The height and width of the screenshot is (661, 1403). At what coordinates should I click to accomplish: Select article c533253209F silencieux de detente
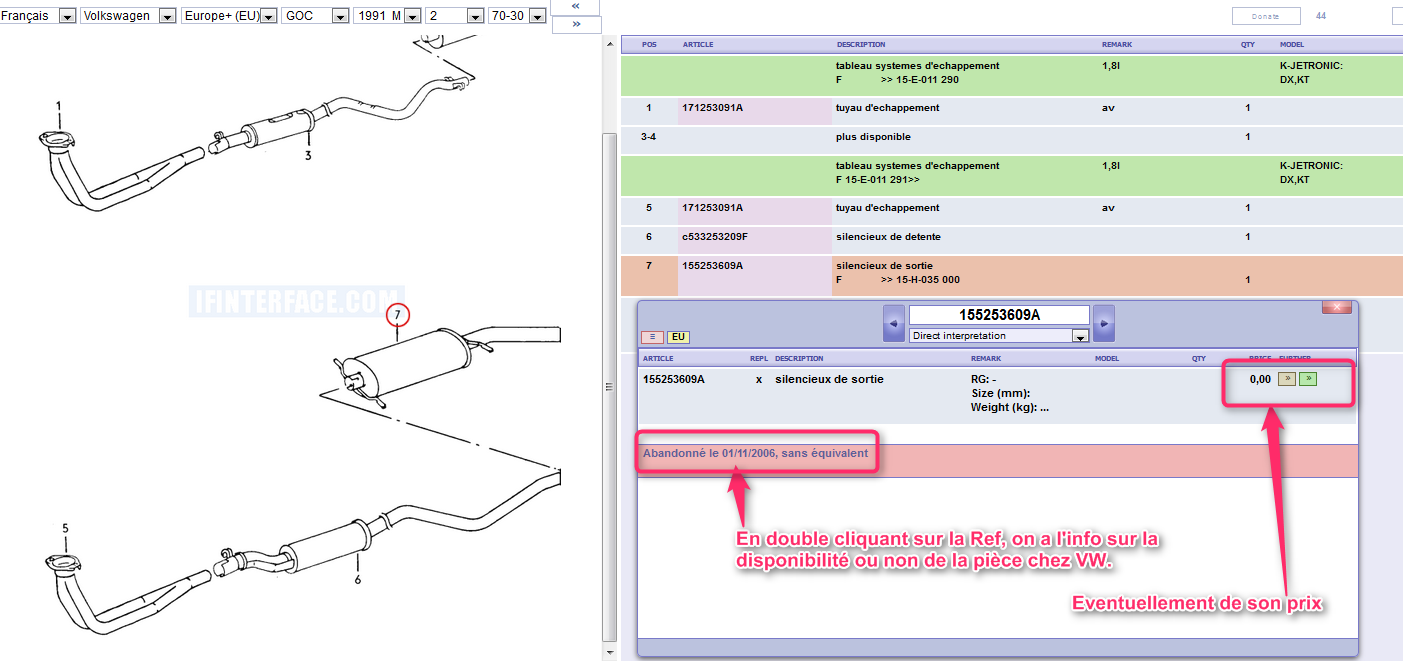715,237
